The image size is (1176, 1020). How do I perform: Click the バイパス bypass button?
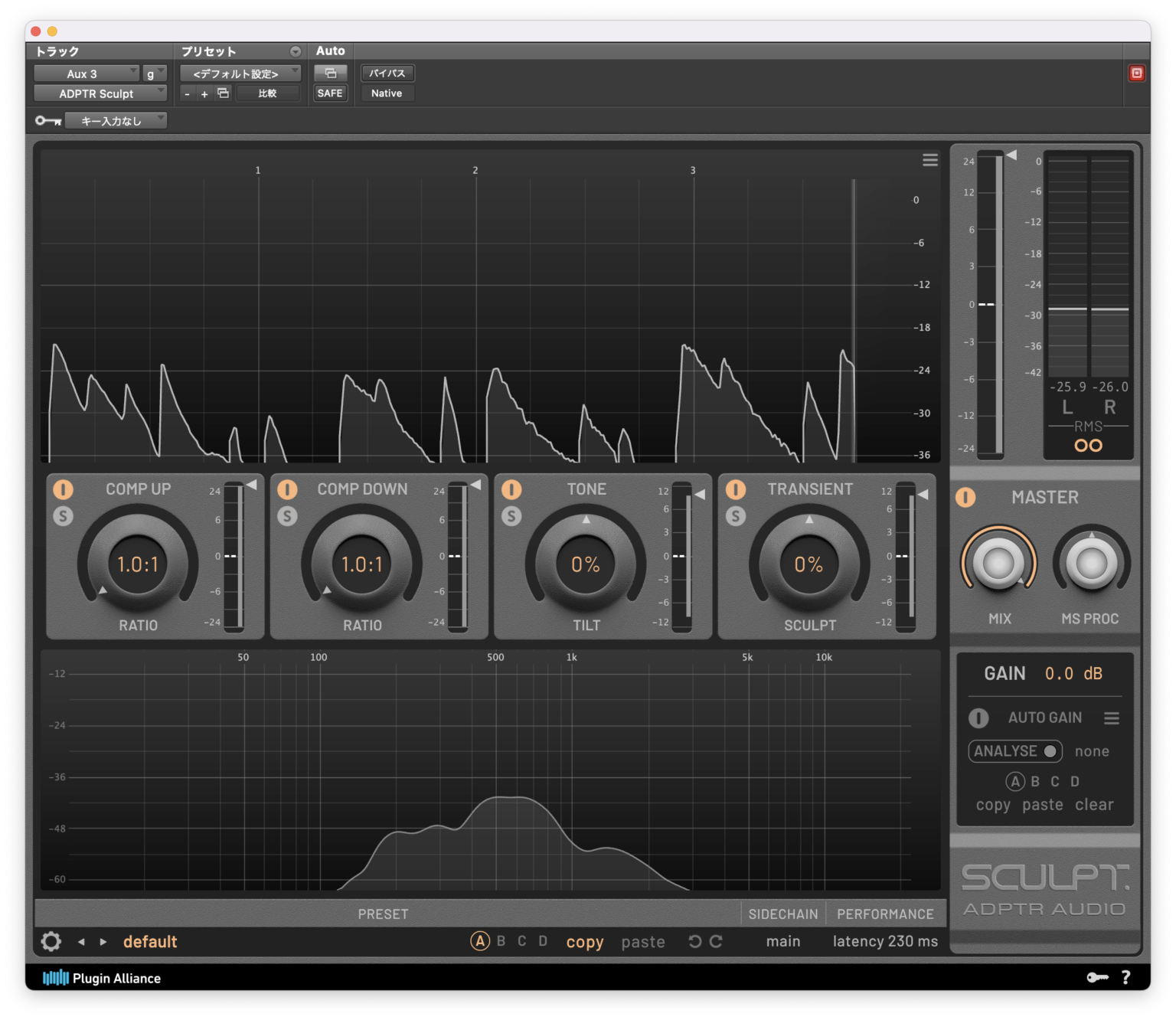coord(387,74)
